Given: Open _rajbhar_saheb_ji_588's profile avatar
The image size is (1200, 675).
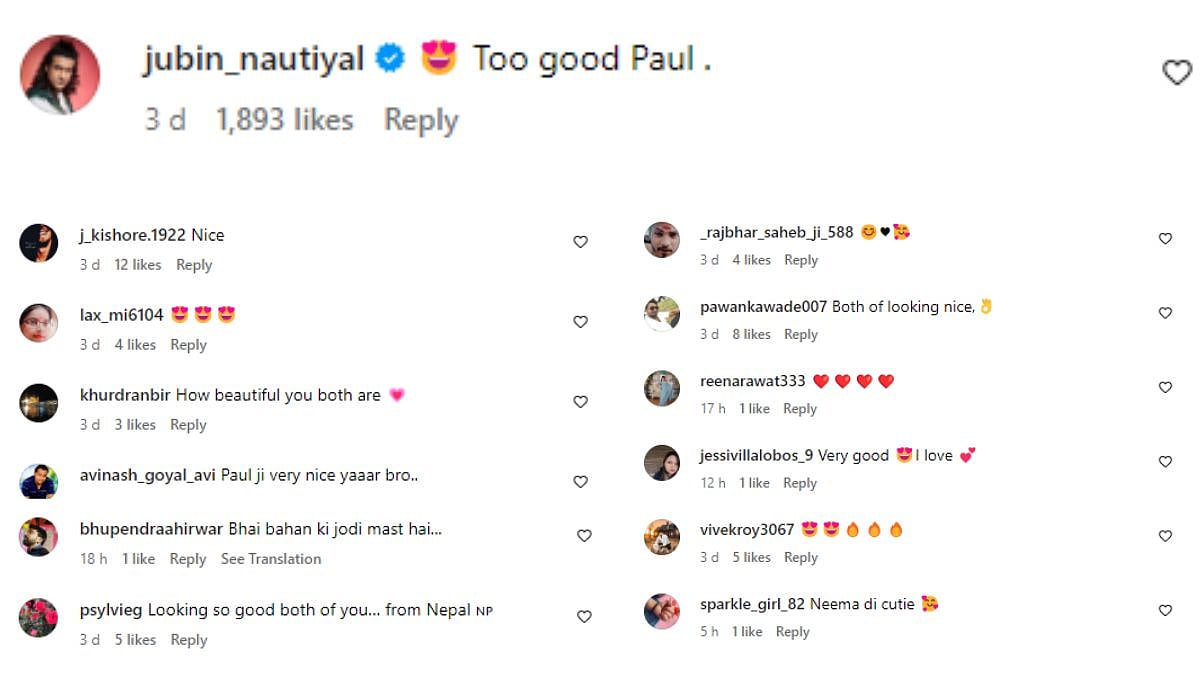Looking at the screenshot, I should pos(662,240).
